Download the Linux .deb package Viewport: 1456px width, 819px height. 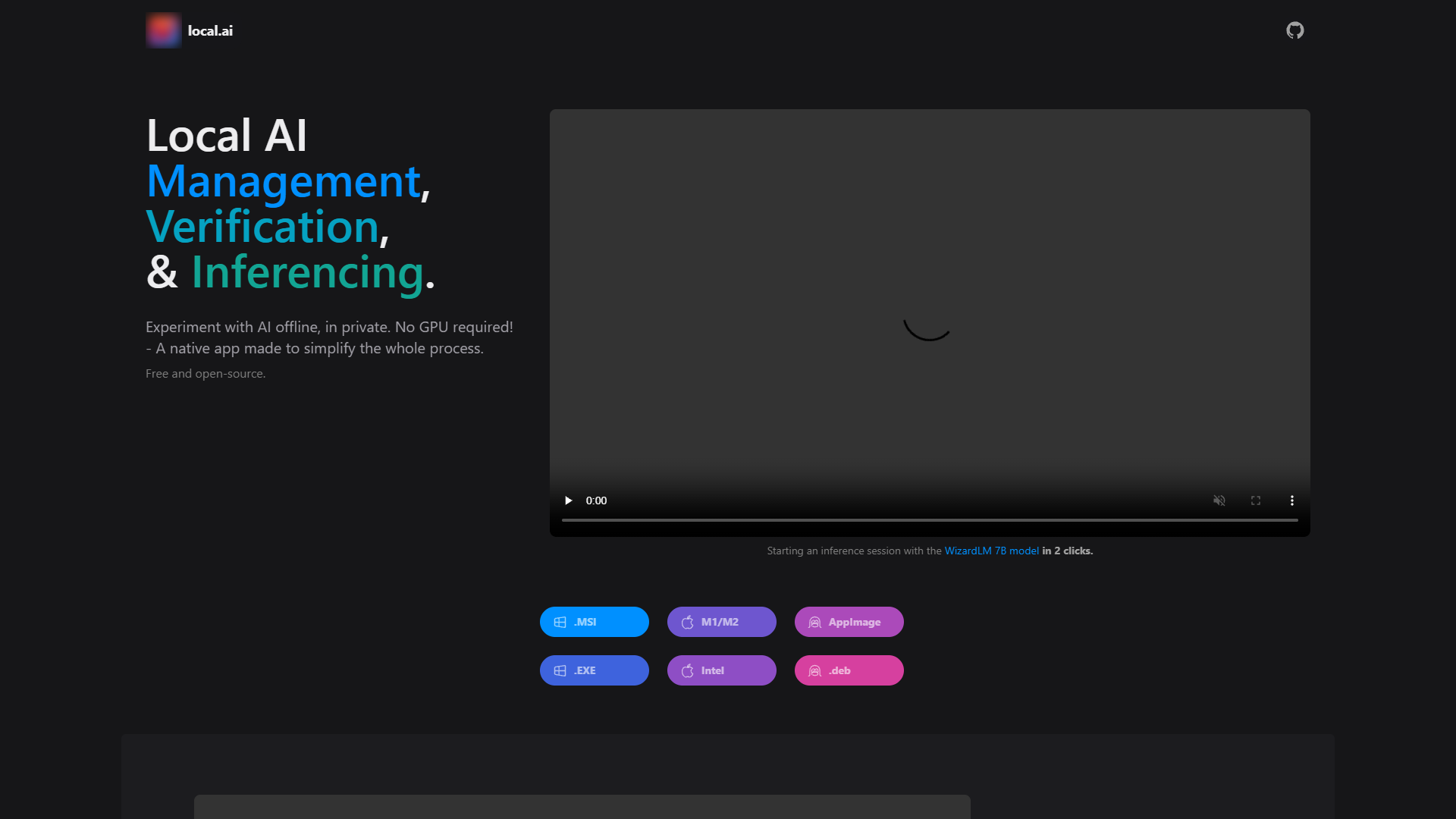click(849, 670)
